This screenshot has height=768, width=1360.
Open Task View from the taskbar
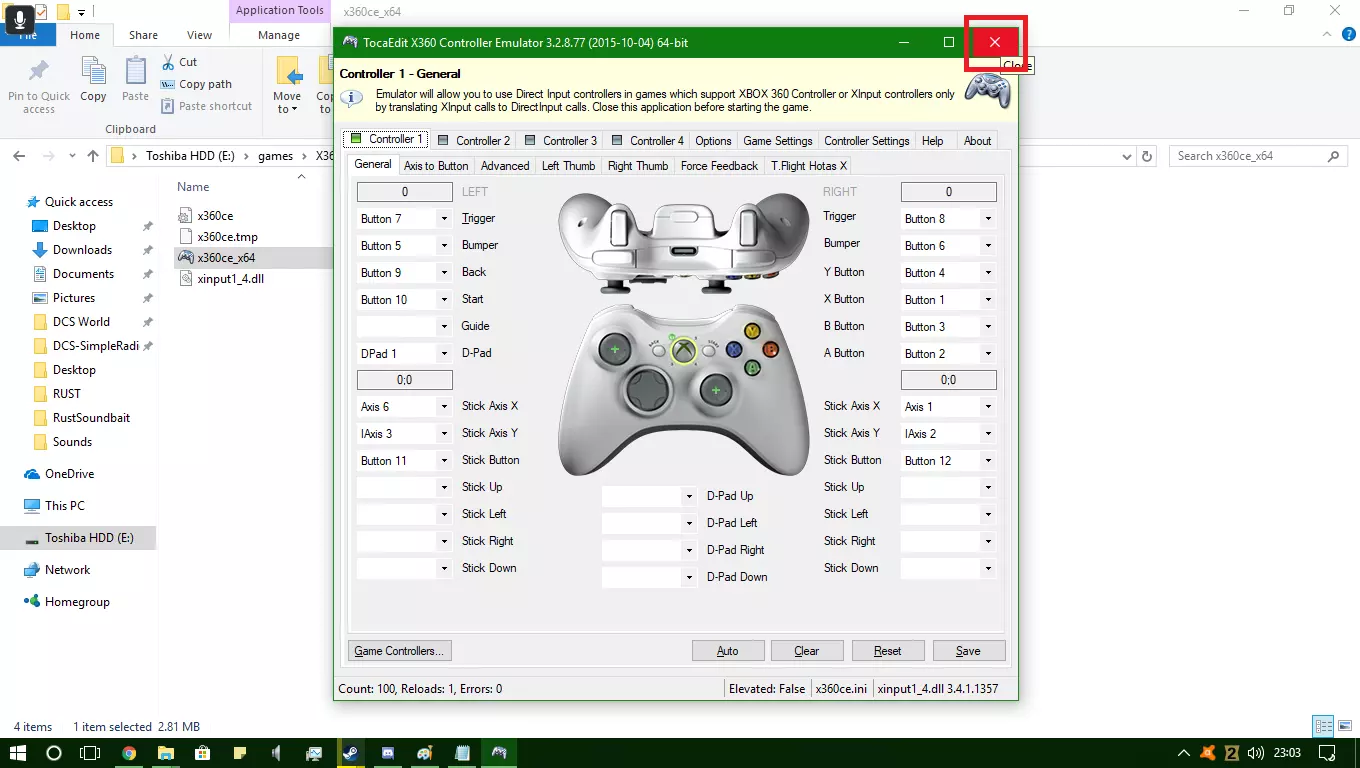click(x=90, y=753)
